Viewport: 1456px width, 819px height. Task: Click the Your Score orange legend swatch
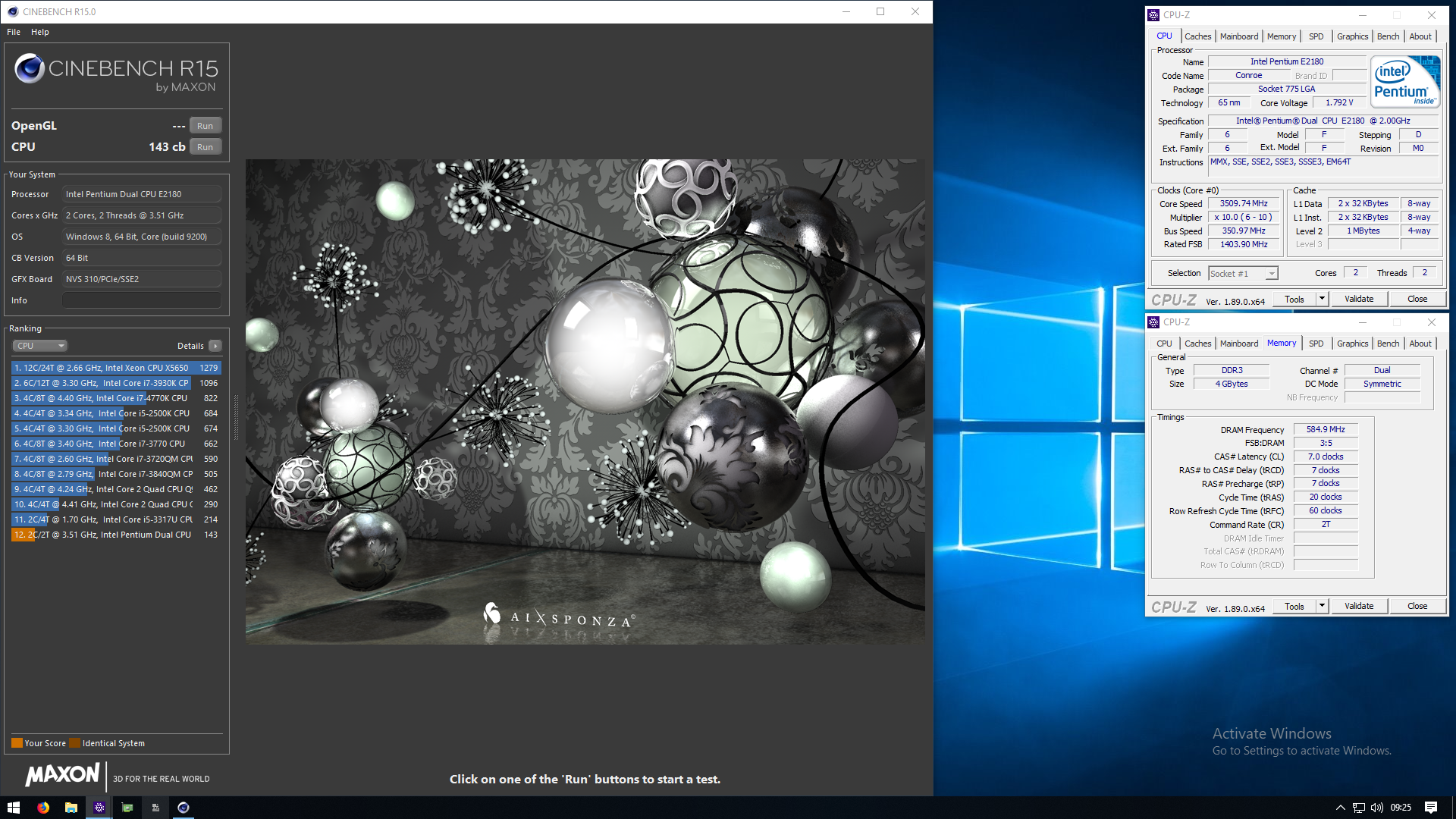pos(17,743)
